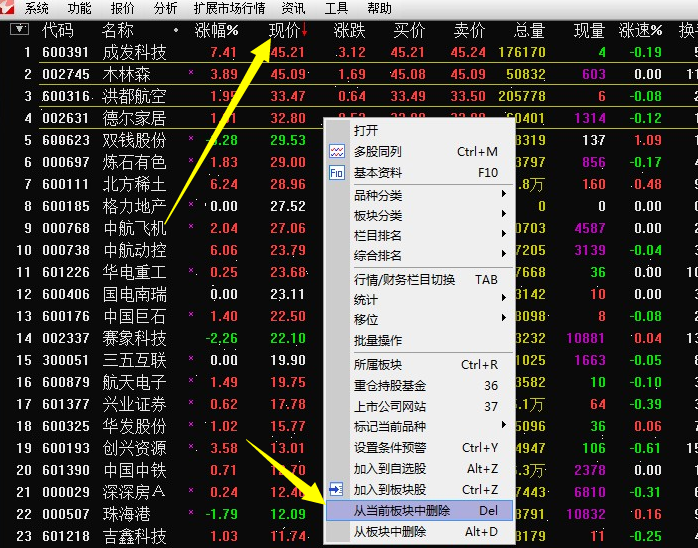Sort by the 代码 column header
Screen dimensions: 698x548
(x=58, y=30)
